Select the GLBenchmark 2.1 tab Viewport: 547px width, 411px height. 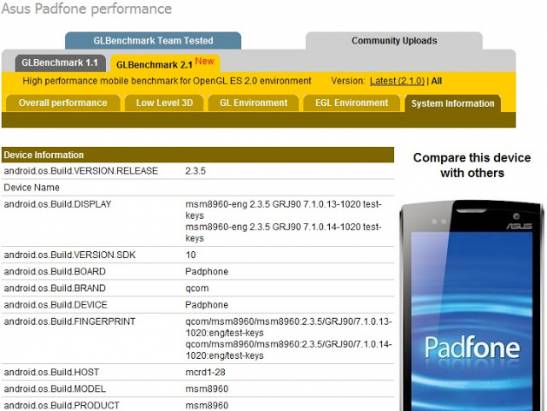(x=165, y=63)
